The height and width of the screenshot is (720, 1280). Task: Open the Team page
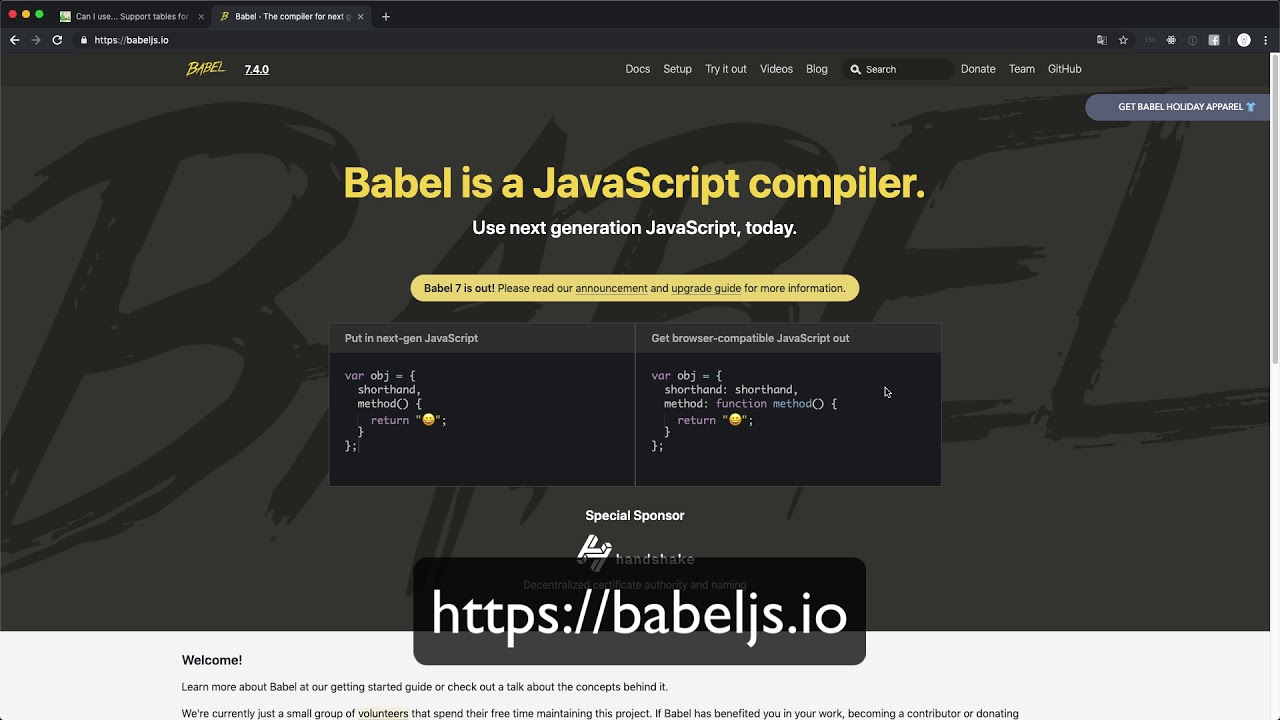click(x=1022, y=69)
